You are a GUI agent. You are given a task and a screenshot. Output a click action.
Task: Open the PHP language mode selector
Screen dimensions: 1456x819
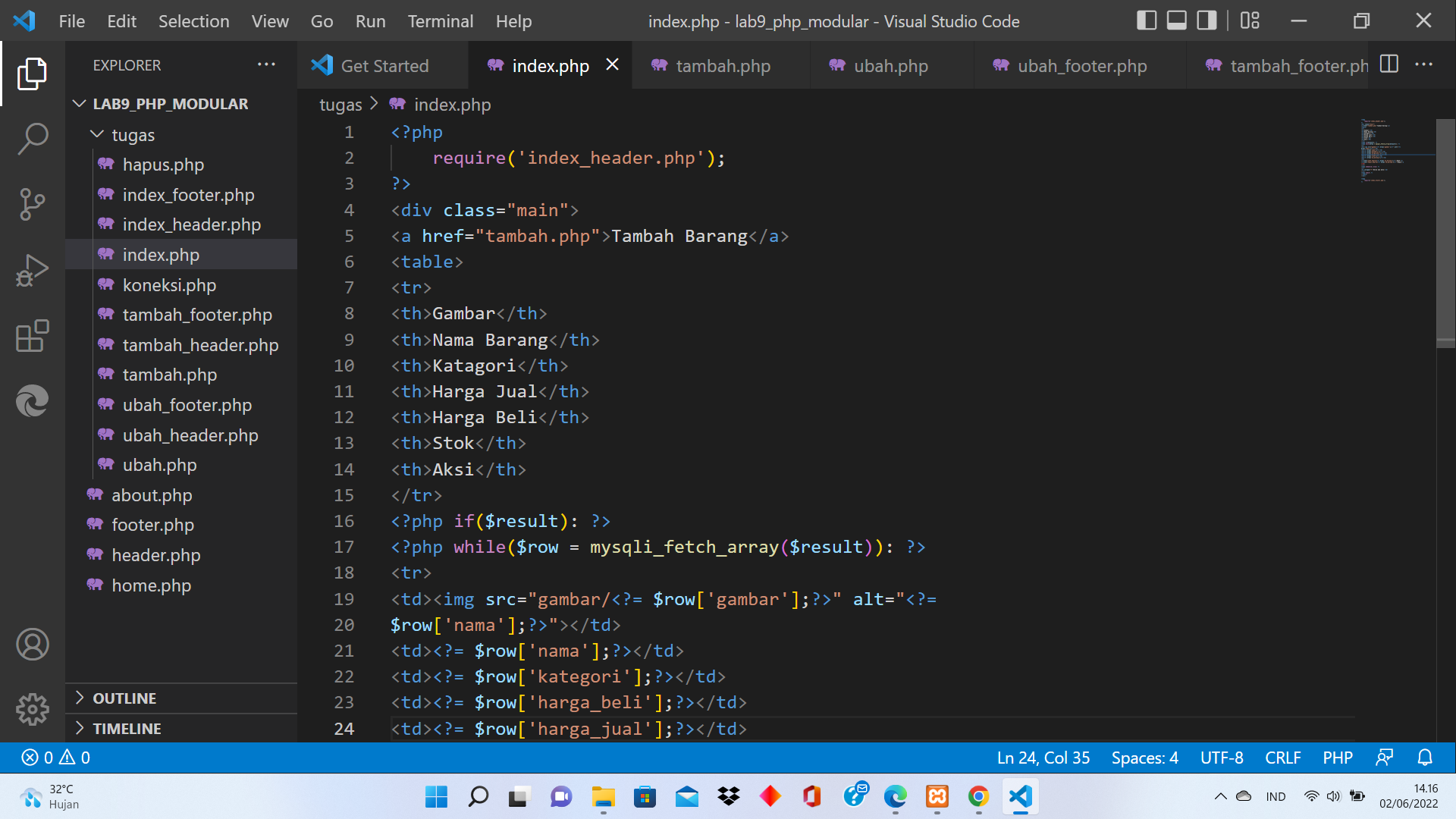(1338, 758)
